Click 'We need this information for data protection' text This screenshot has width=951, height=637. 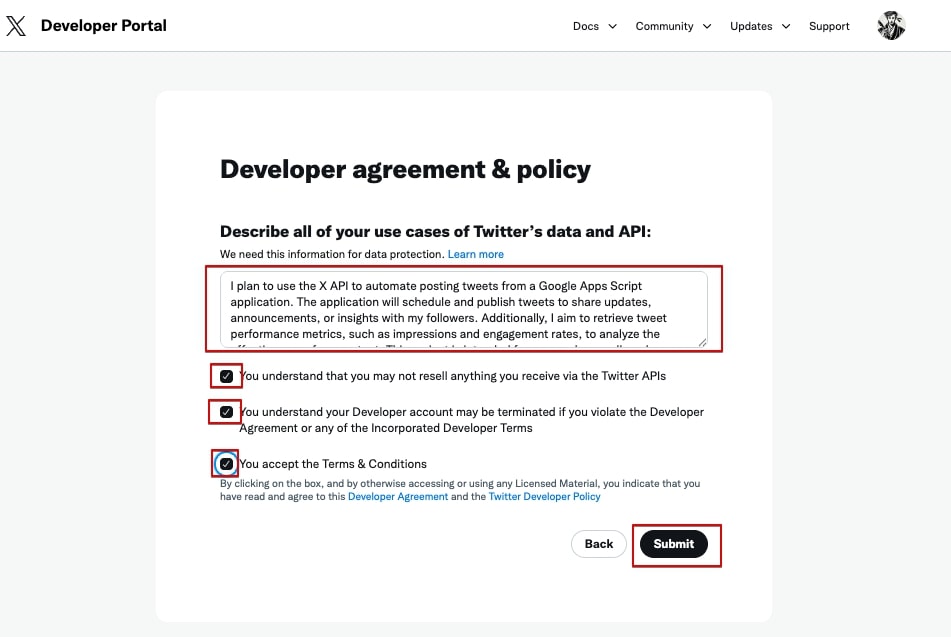pyautogui.click(x=332, y=254)
